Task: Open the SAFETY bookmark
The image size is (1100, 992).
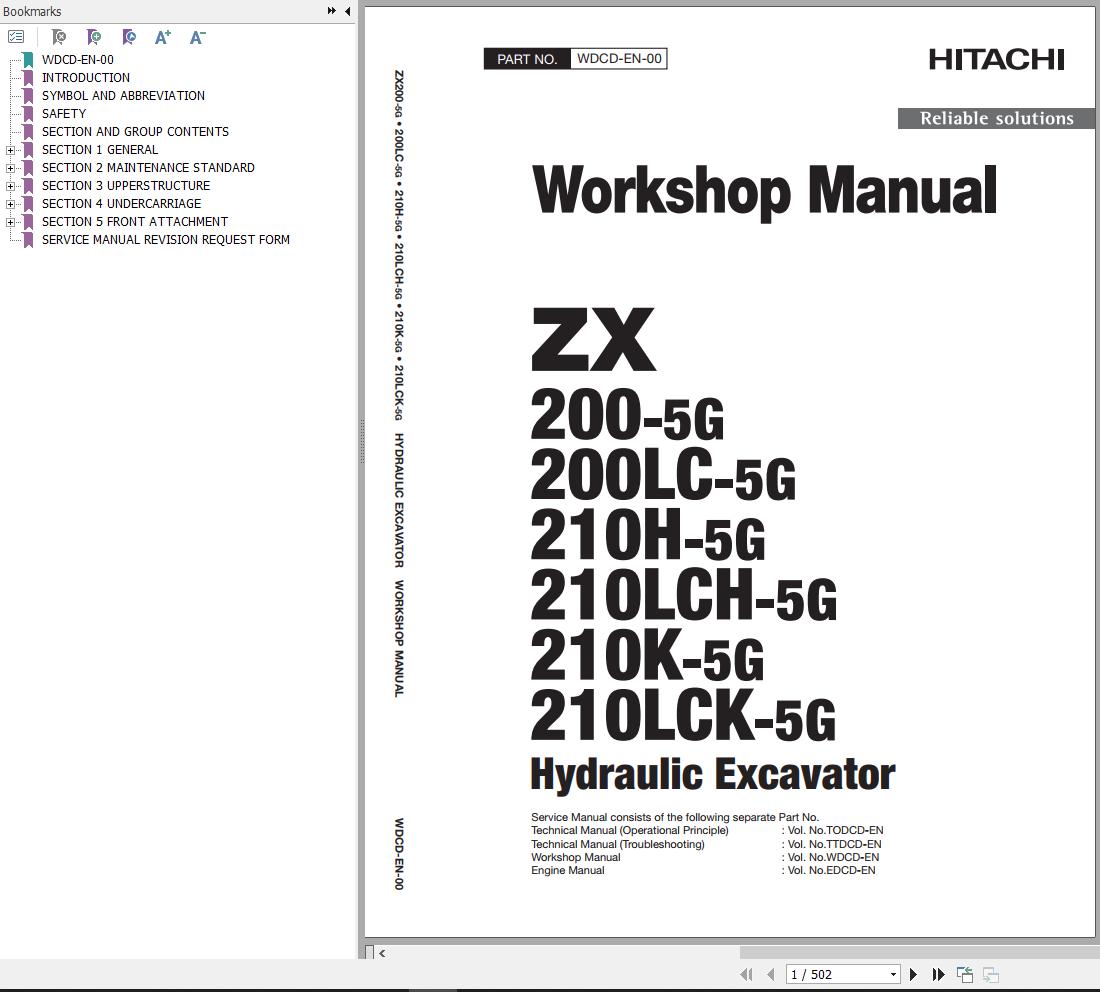Action: point(64,114)
